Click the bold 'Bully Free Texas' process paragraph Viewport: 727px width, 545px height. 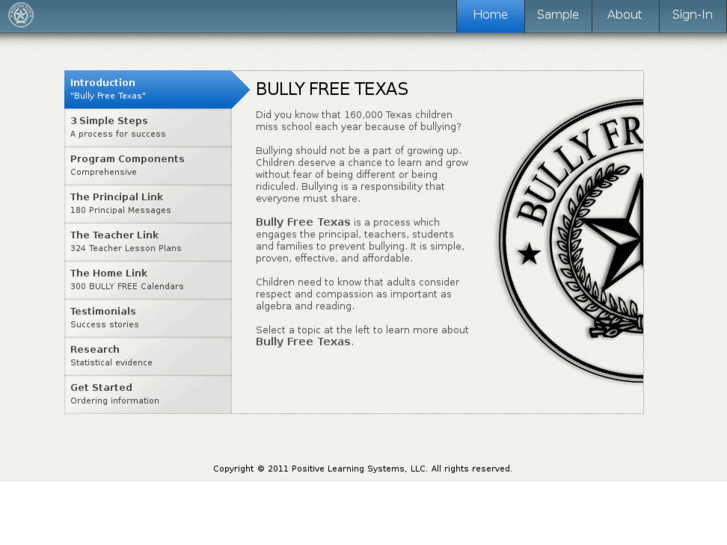click(x=360, y=240)
